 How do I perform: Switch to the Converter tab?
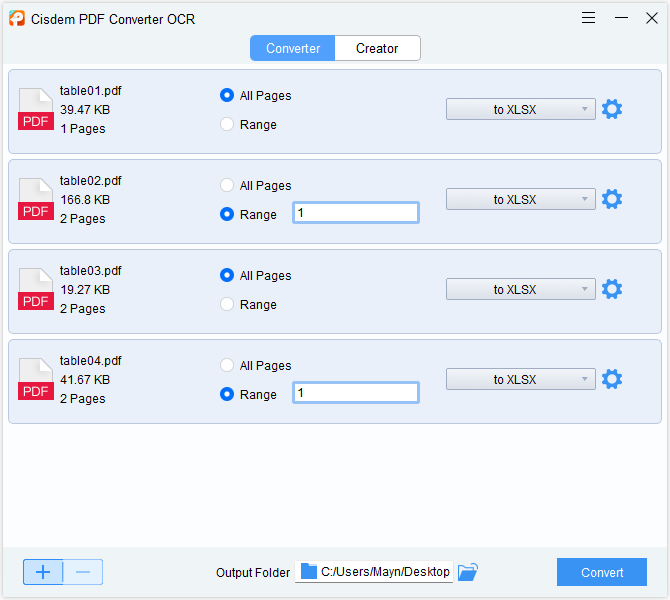293,48
